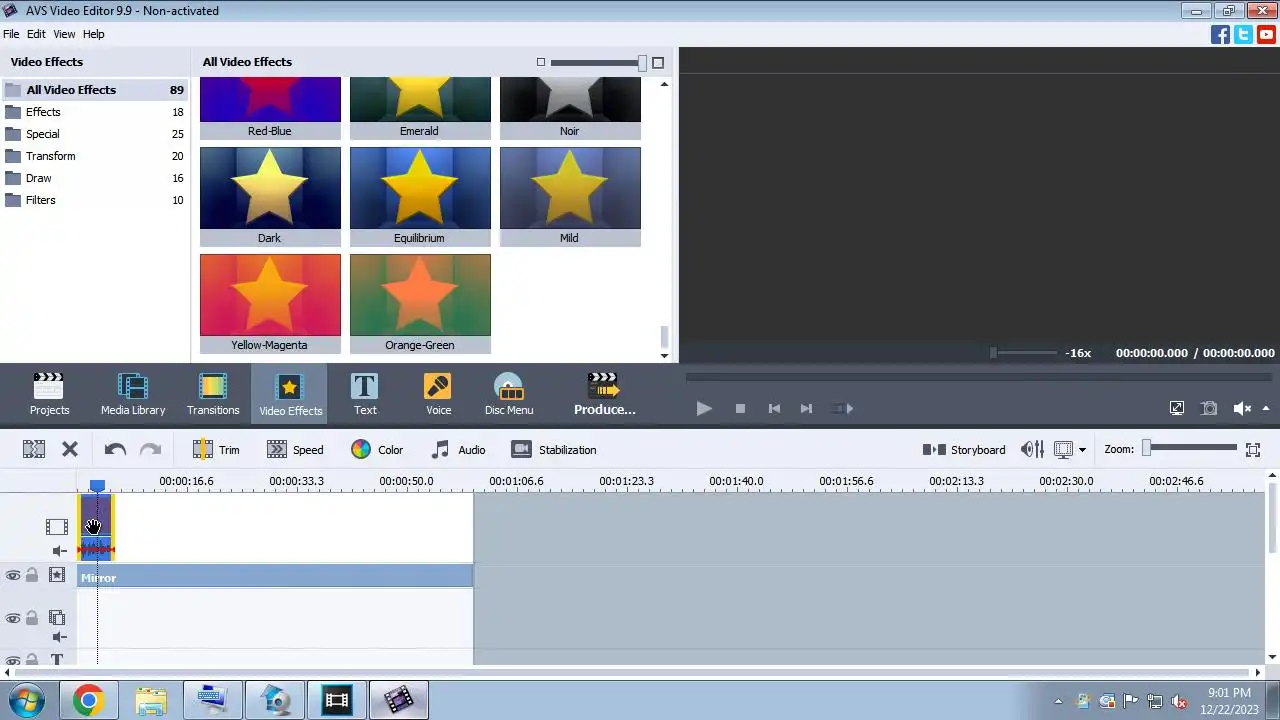
Task: Open the Help menu
Action: tap(93, 34)
